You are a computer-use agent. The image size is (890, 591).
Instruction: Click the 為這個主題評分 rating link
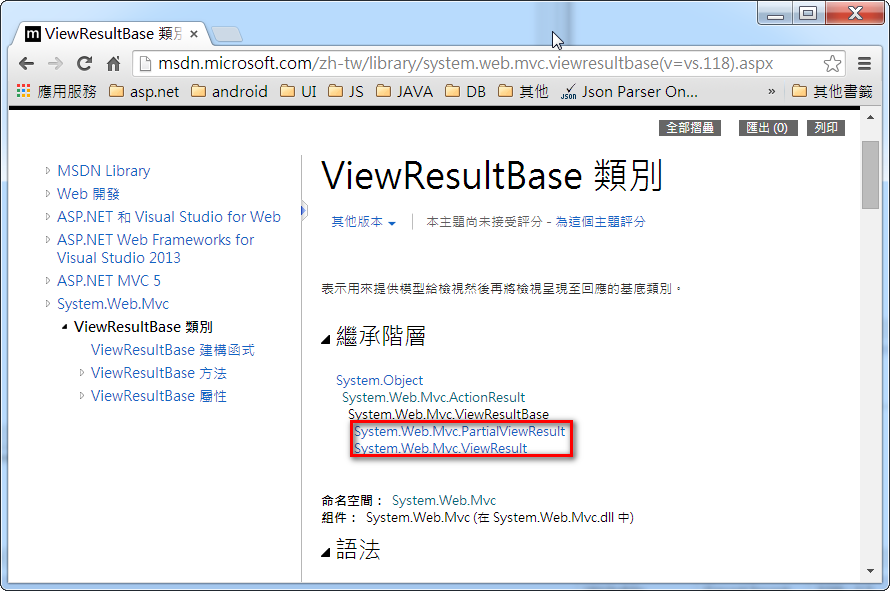pos(600,222)
